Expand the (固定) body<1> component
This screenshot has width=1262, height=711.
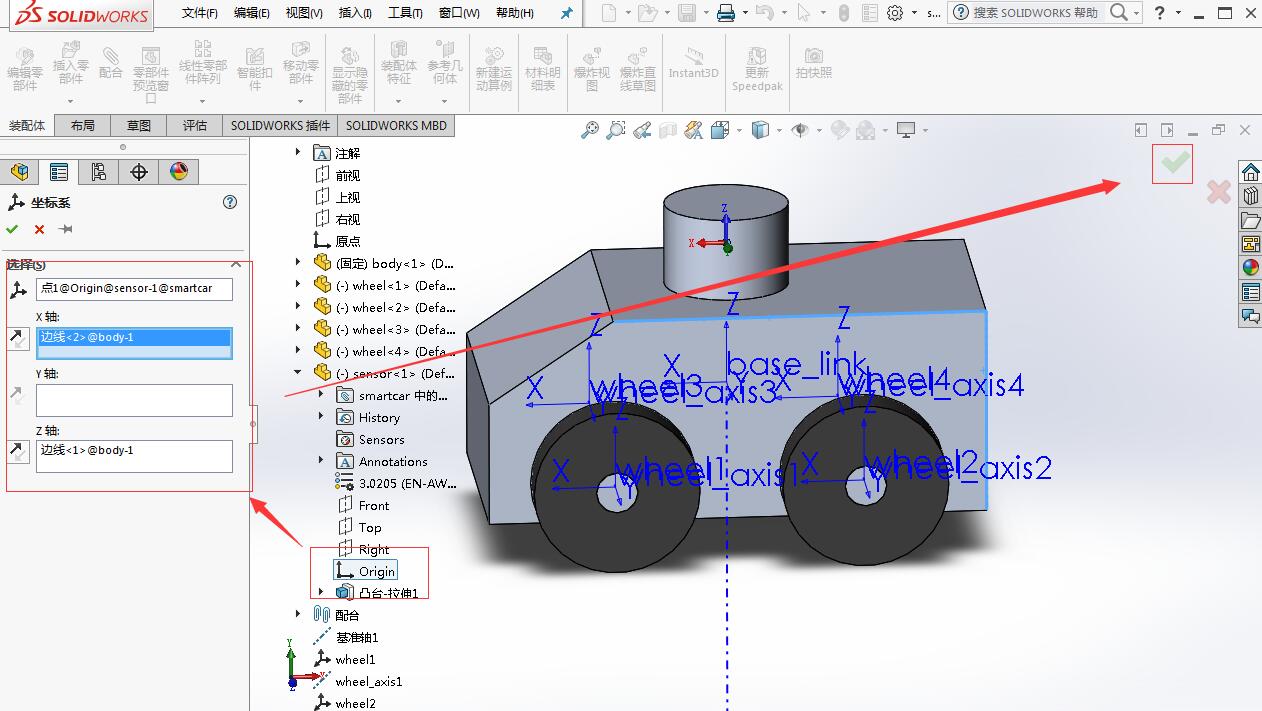click(x=298, y=263)
